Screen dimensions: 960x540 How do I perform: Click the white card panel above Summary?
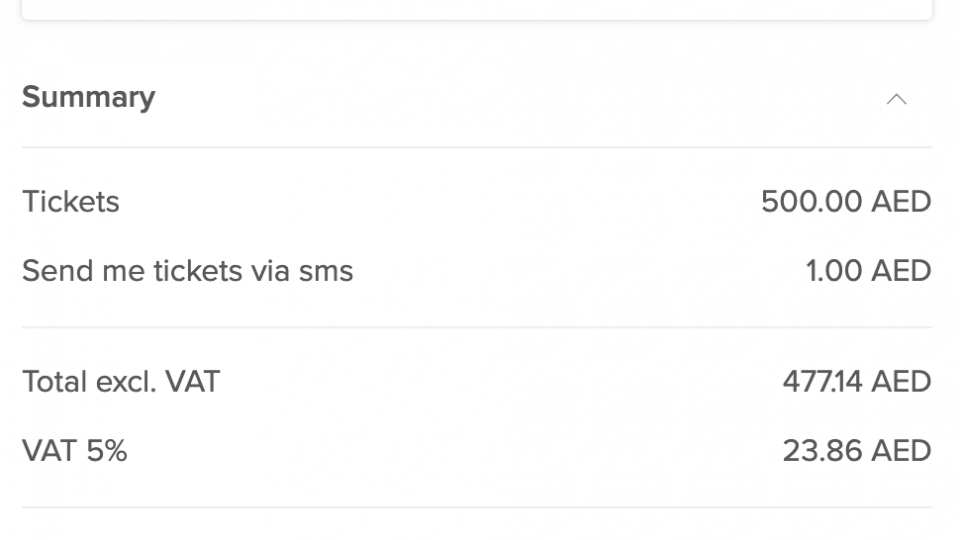pos(476,8)
